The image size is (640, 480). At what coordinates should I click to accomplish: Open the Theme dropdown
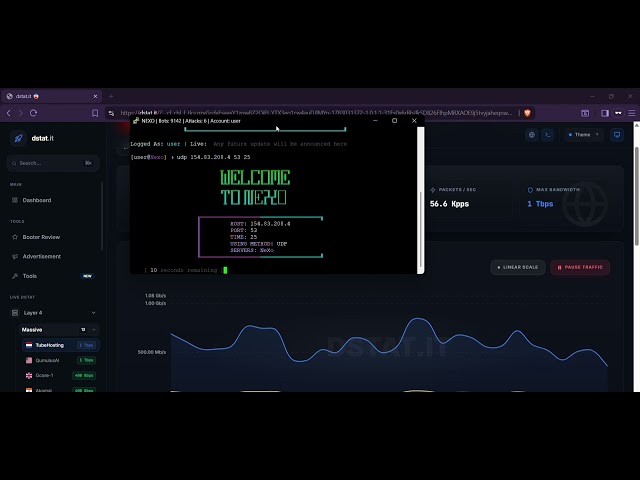[584, 135]
